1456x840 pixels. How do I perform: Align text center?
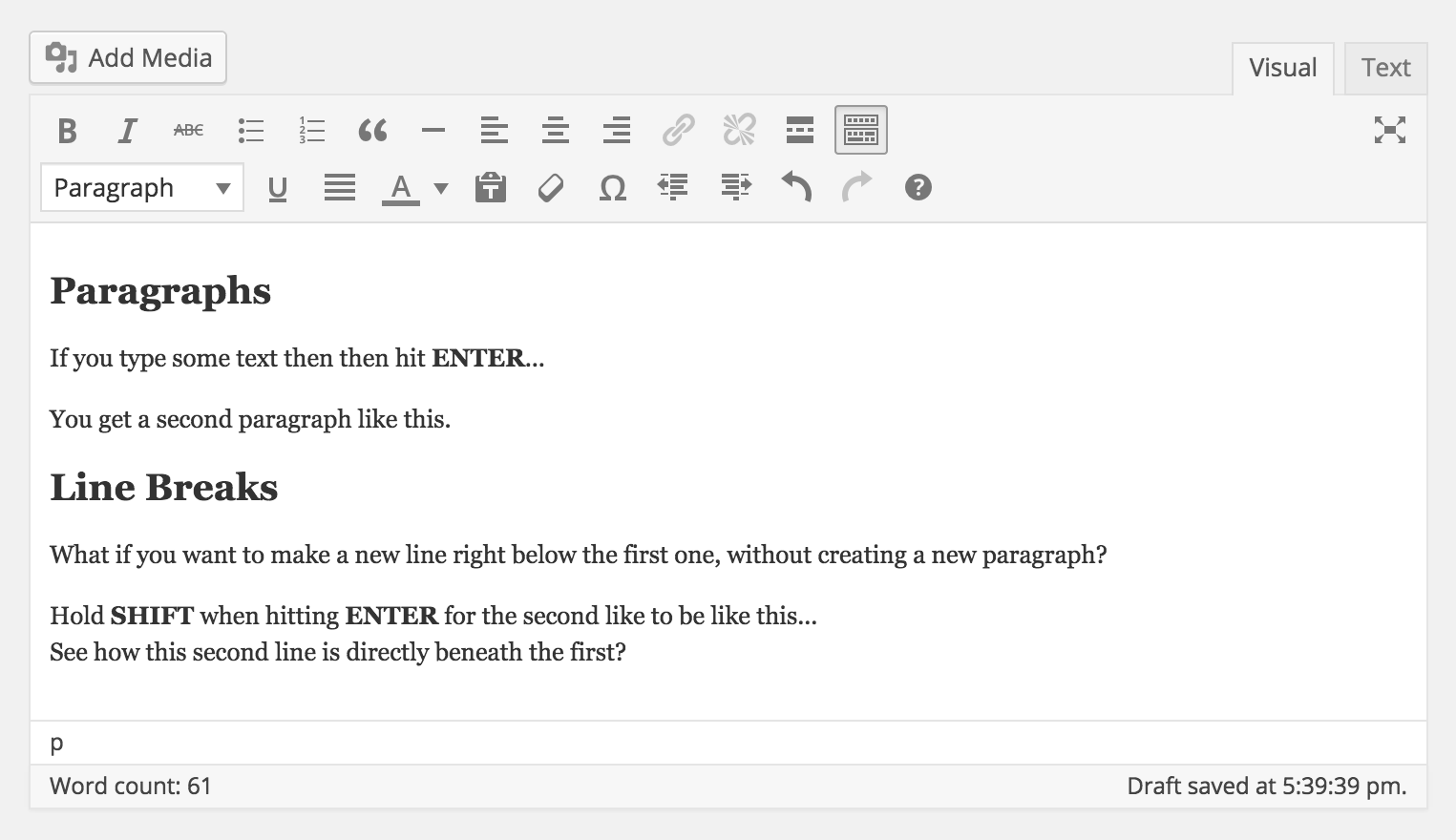pos(556,130)
